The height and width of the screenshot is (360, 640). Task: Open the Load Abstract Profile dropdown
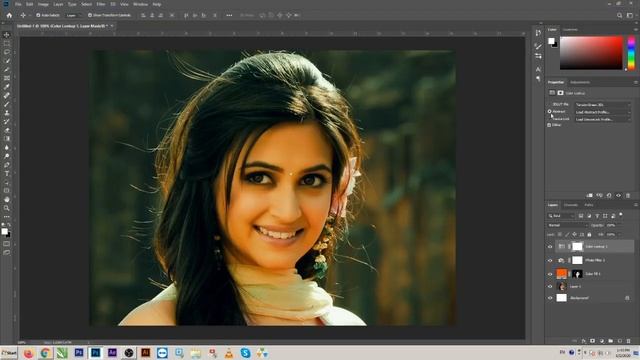click(x=603, y=112)
